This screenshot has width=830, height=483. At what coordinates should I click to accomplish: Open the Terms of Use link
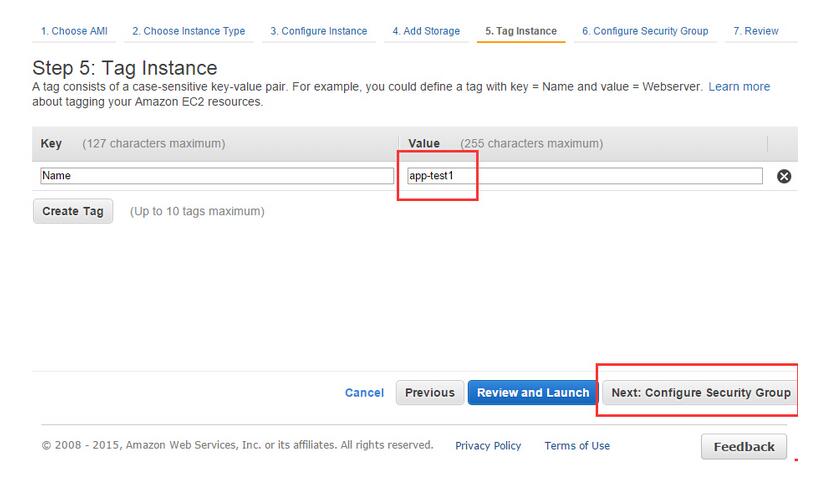(x=577, y=446)
